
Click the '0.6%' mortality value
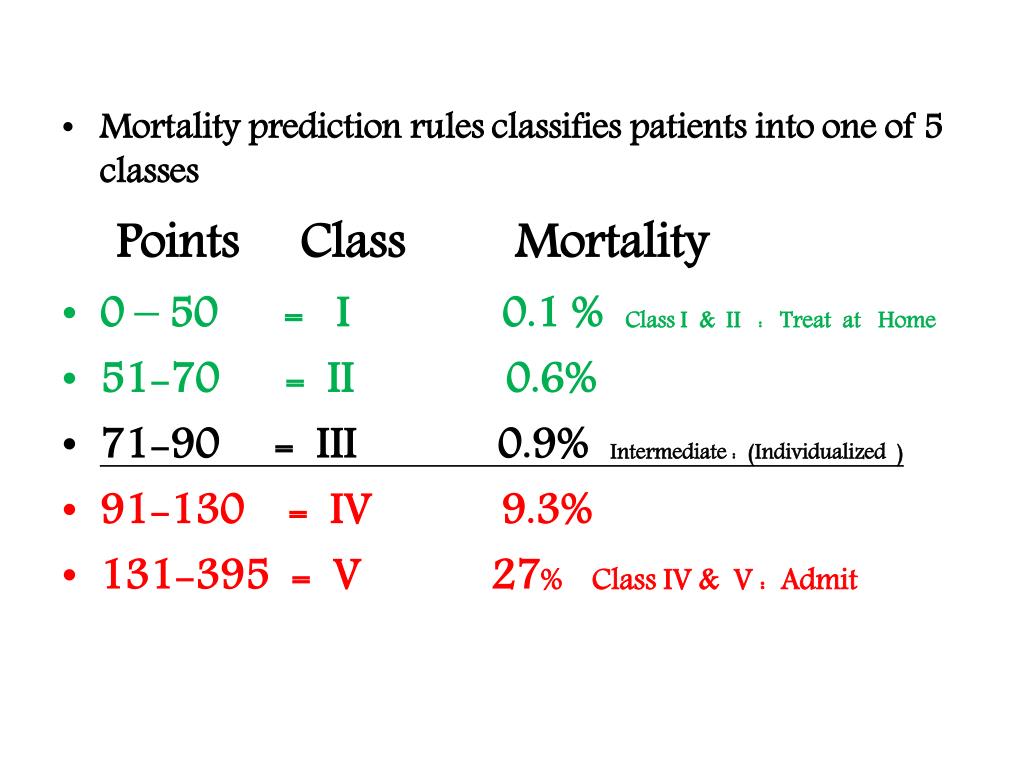click(x=551, y=379)
